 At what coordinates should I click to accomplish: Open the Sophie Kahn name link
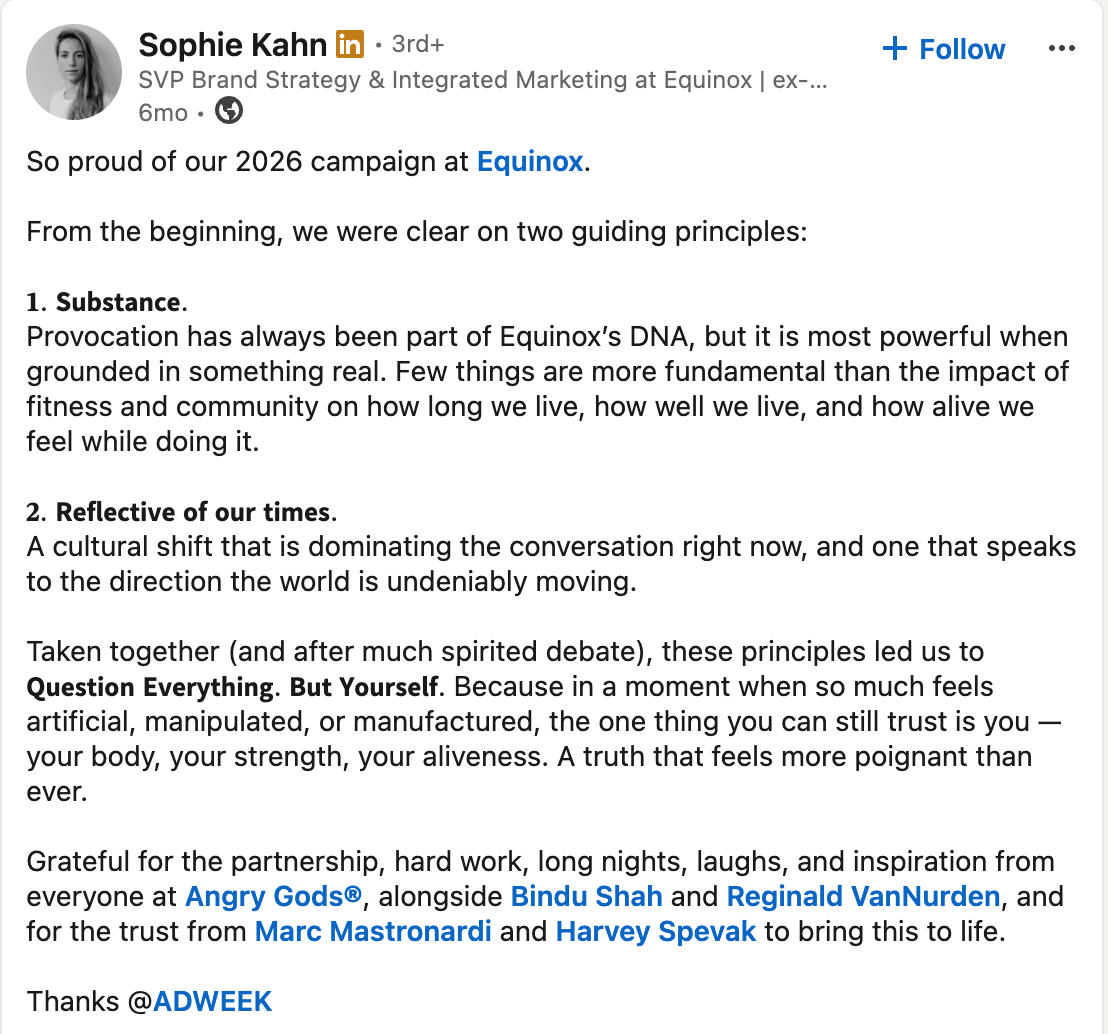[232, 45]
